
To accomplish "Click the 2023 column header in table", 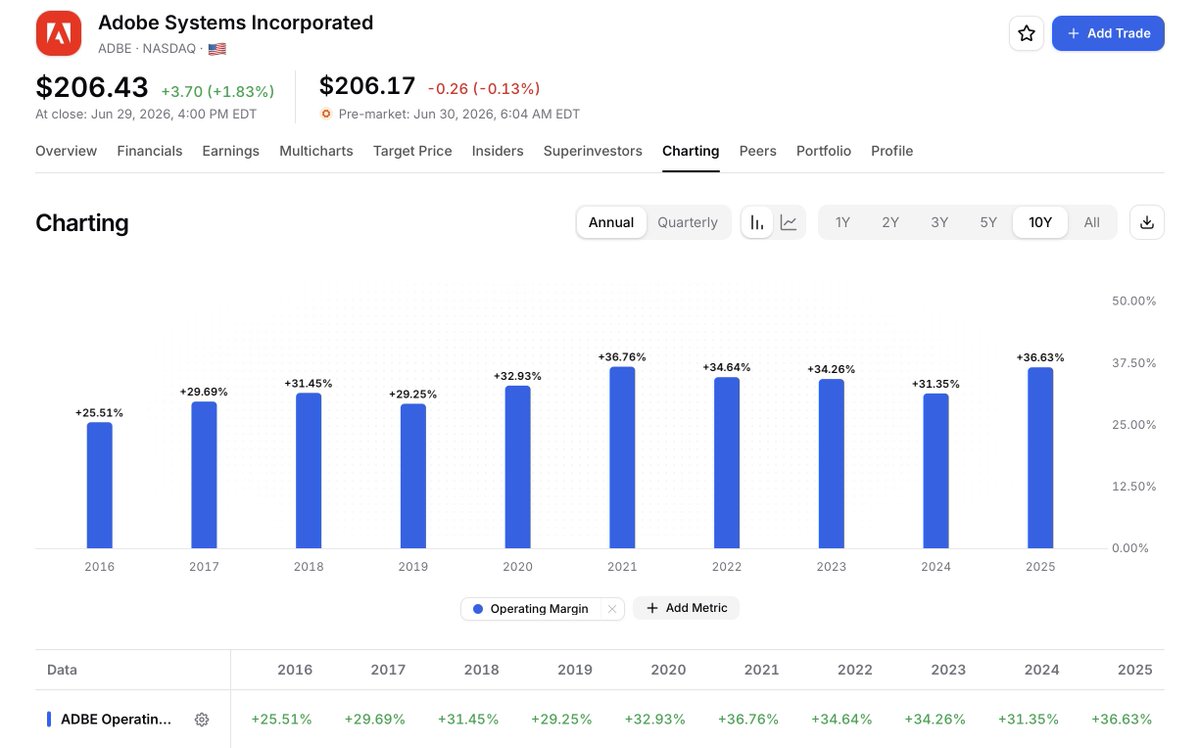I will [948, 670].
